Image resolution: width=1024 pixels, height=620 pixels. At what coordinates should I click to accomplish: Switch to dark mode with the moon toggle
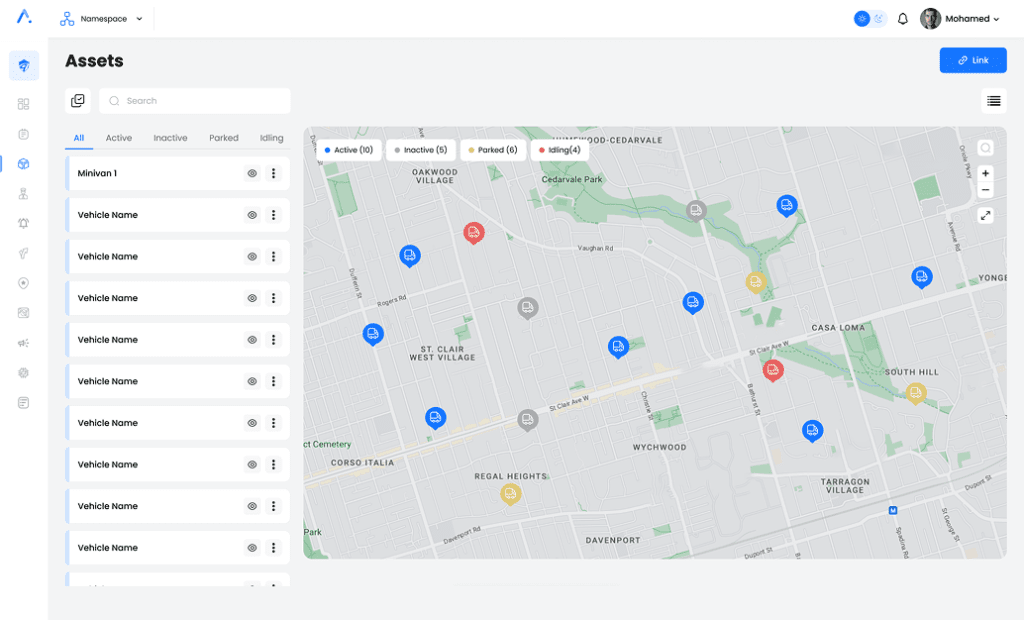[x=879, y=19]
